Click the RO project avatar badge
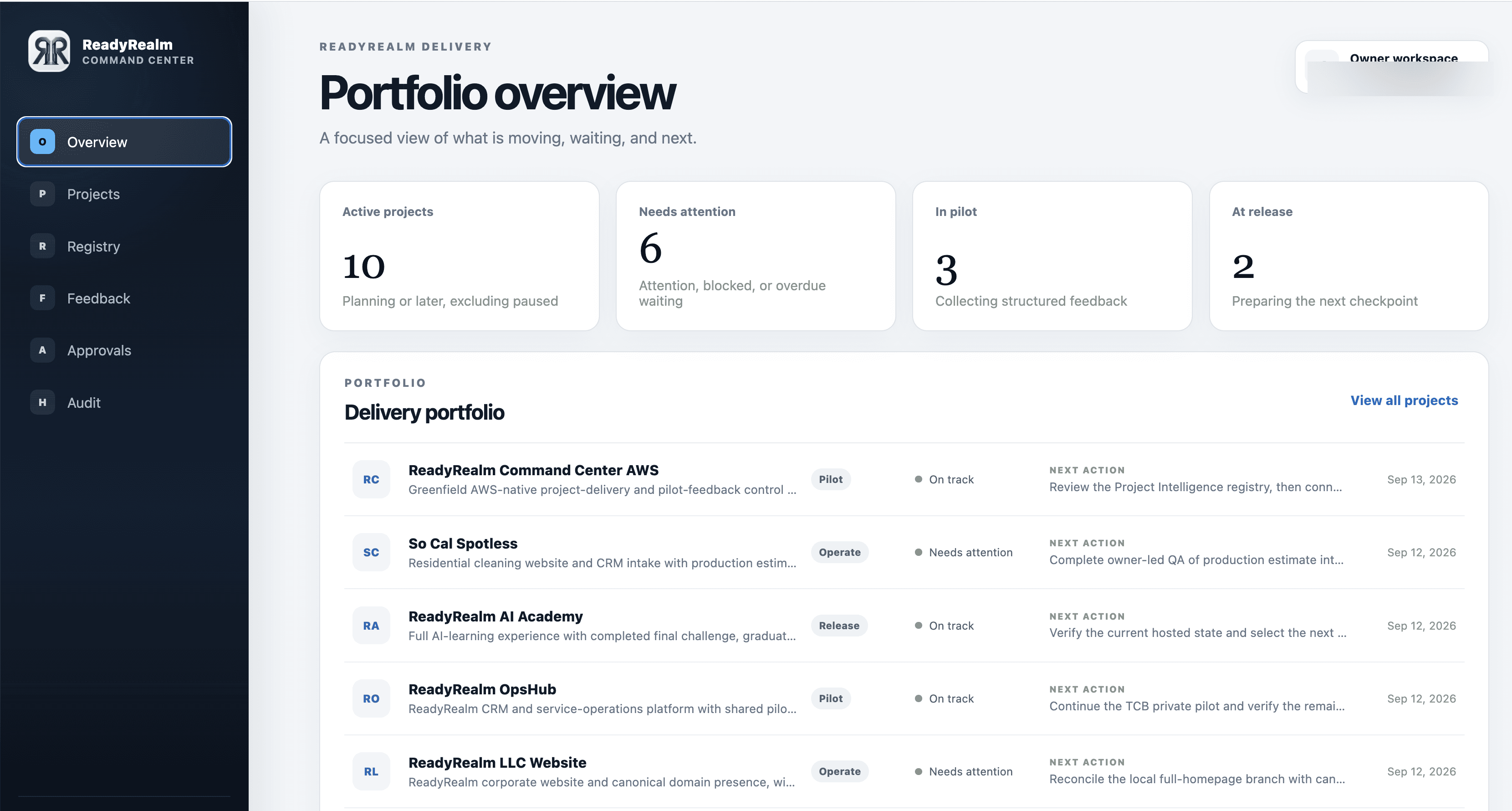Screen dimensions: 1512x811 point(371,698)
